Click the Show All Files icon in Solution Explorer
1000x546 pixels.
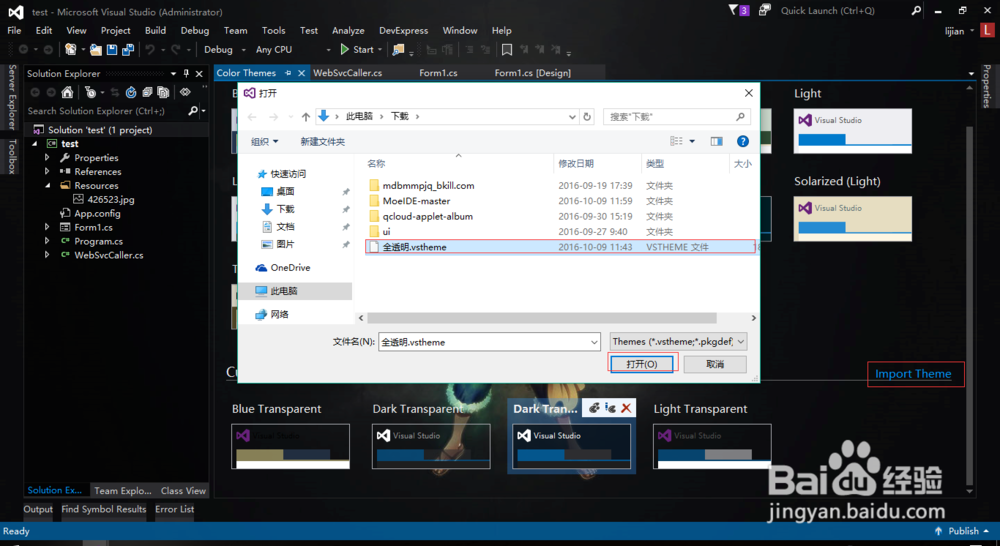163,92
